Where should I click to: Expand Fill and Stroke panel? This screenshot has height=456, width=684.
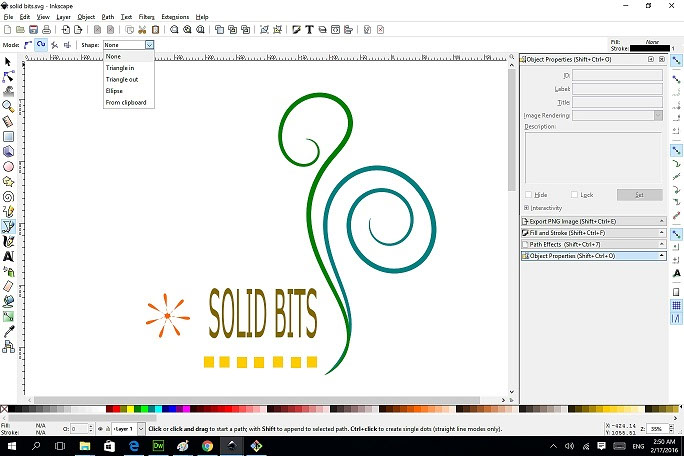(593, 233)
